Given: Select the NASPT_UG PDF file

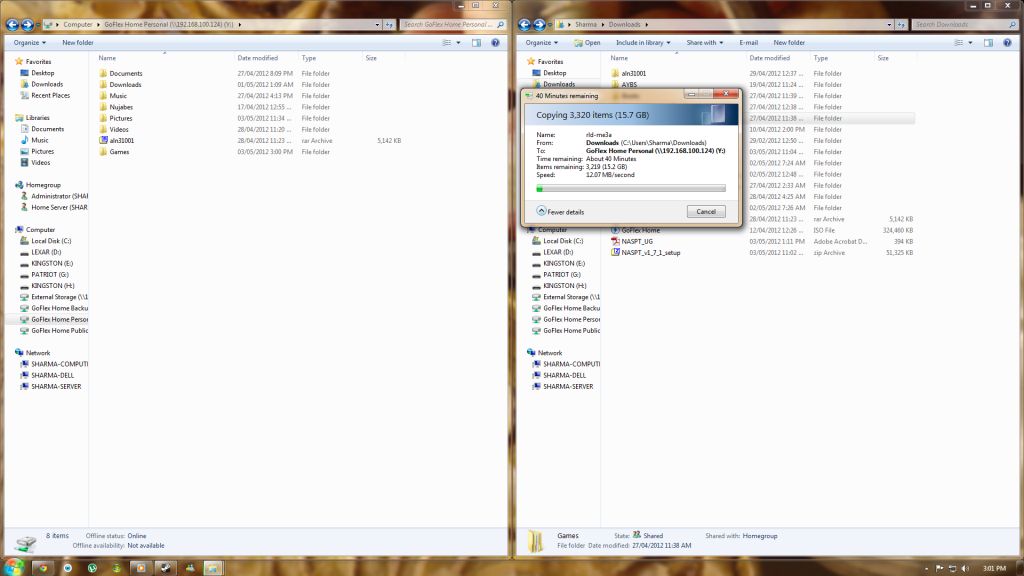Looking at the screenshot, I should tap(636, 241).
